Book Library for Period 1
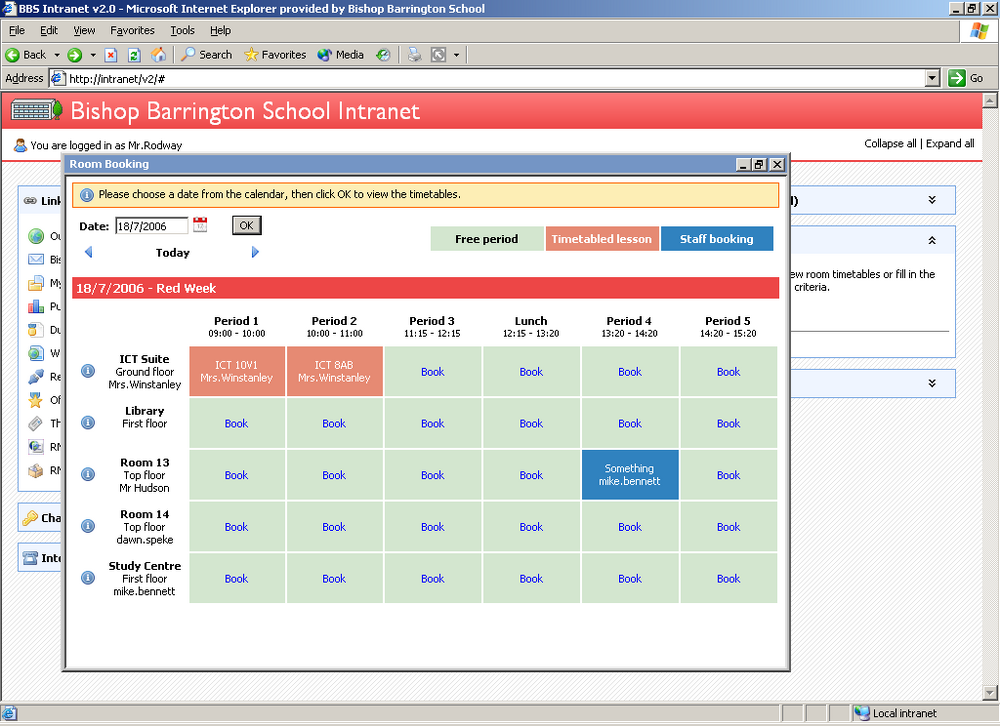The height and width of the screenshot is (726, 1000). [x=236, y=424]
